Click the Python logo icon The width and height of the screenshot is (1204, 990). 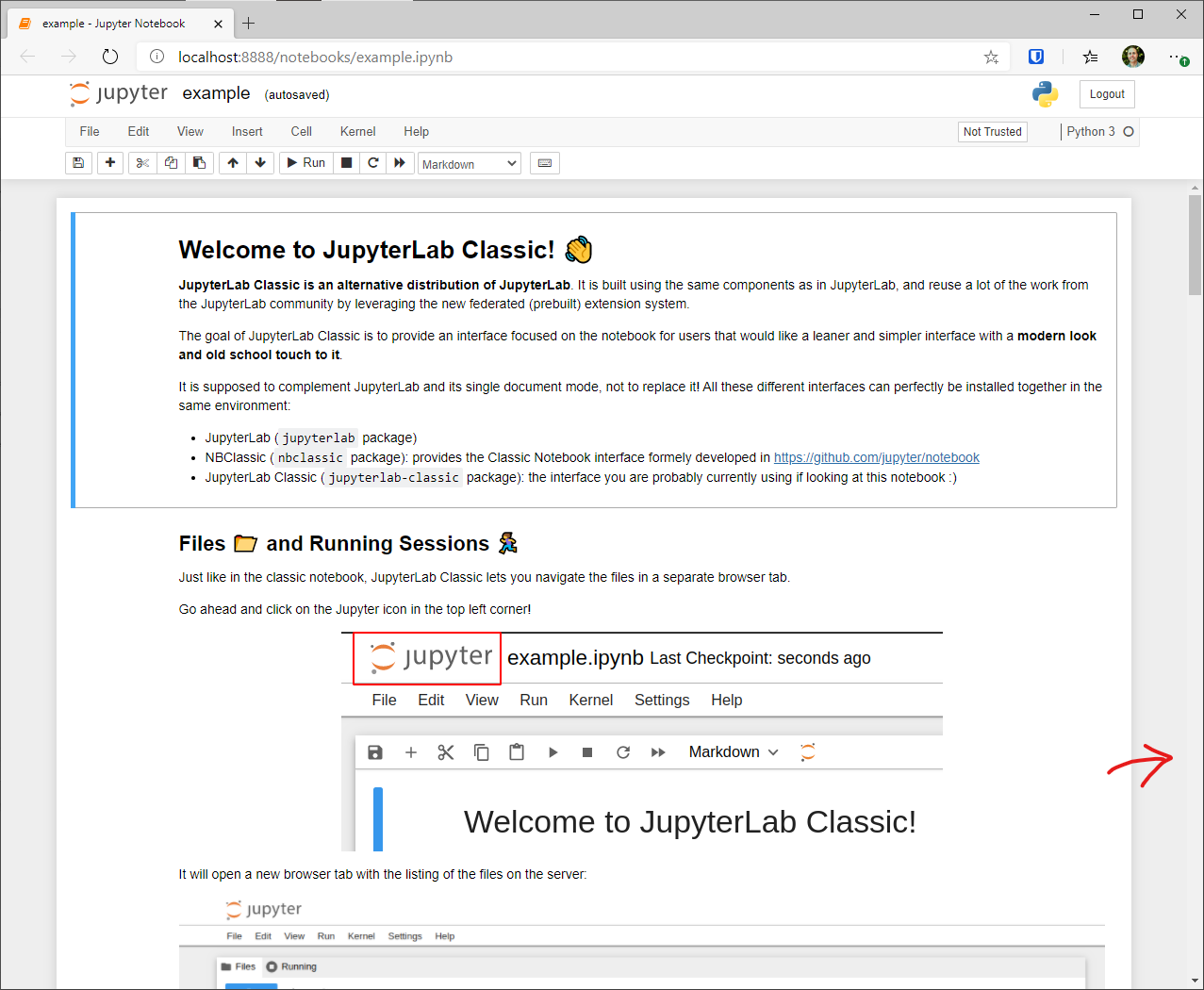1046,94
